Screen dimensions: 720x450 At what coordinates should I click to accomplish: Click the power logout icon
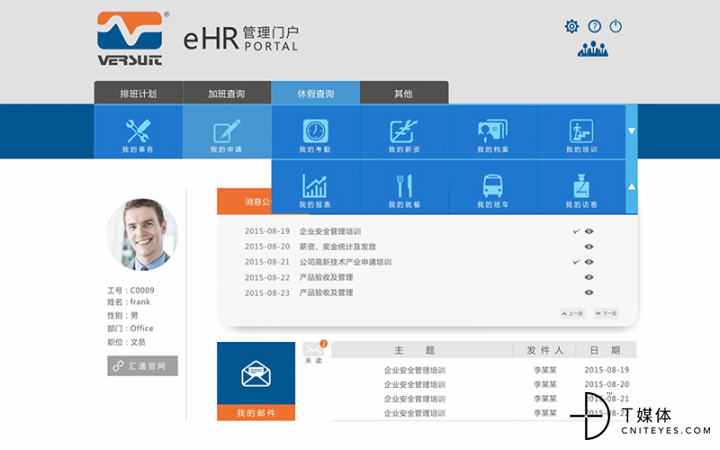616,26
